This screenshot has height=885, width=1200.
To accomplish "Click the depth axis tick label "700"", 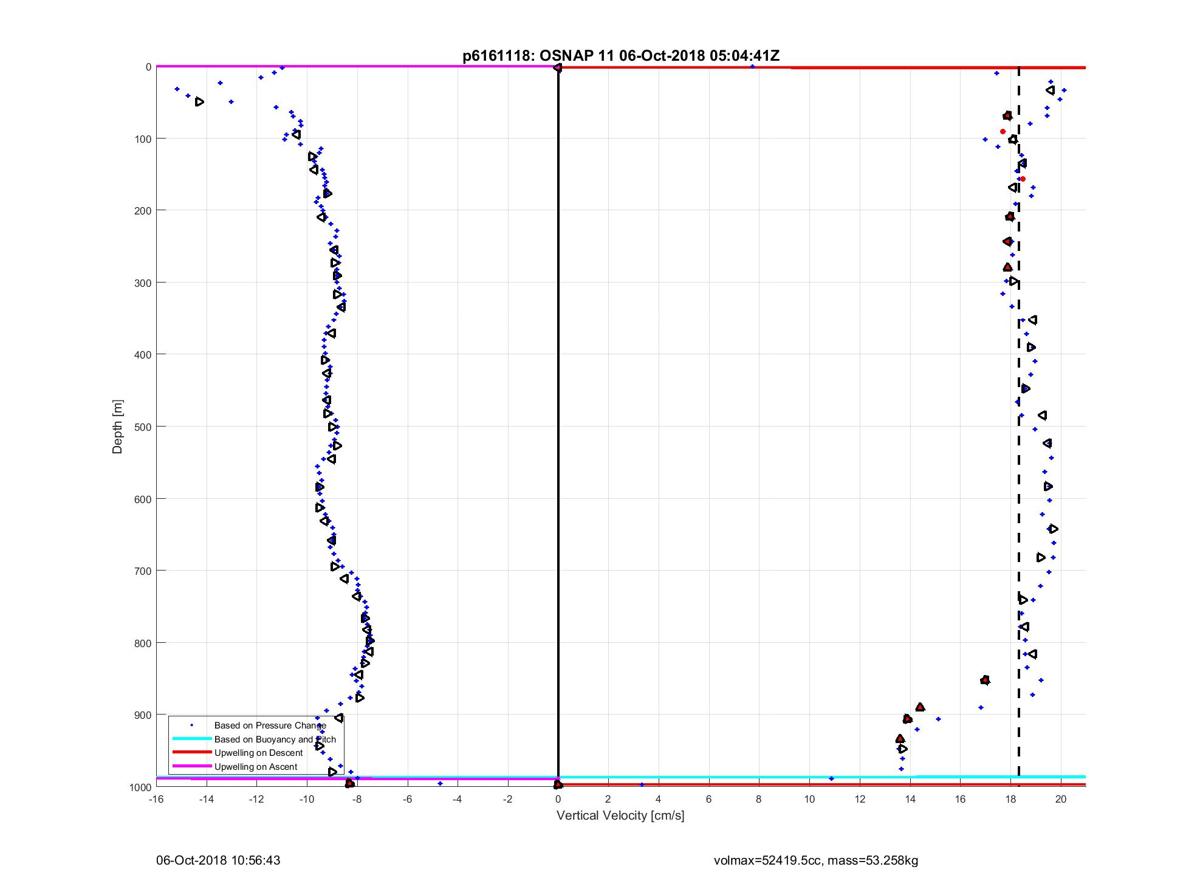I will point(142,571).
